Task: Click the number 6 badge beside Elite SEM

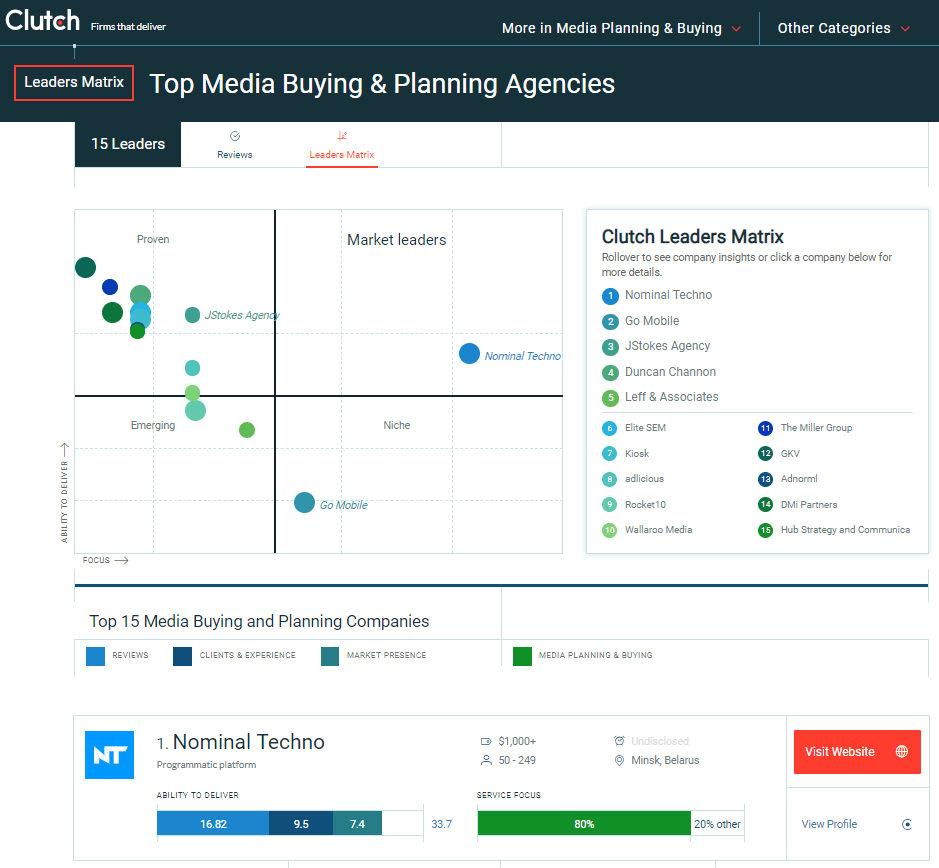Action: click(610, 428)
